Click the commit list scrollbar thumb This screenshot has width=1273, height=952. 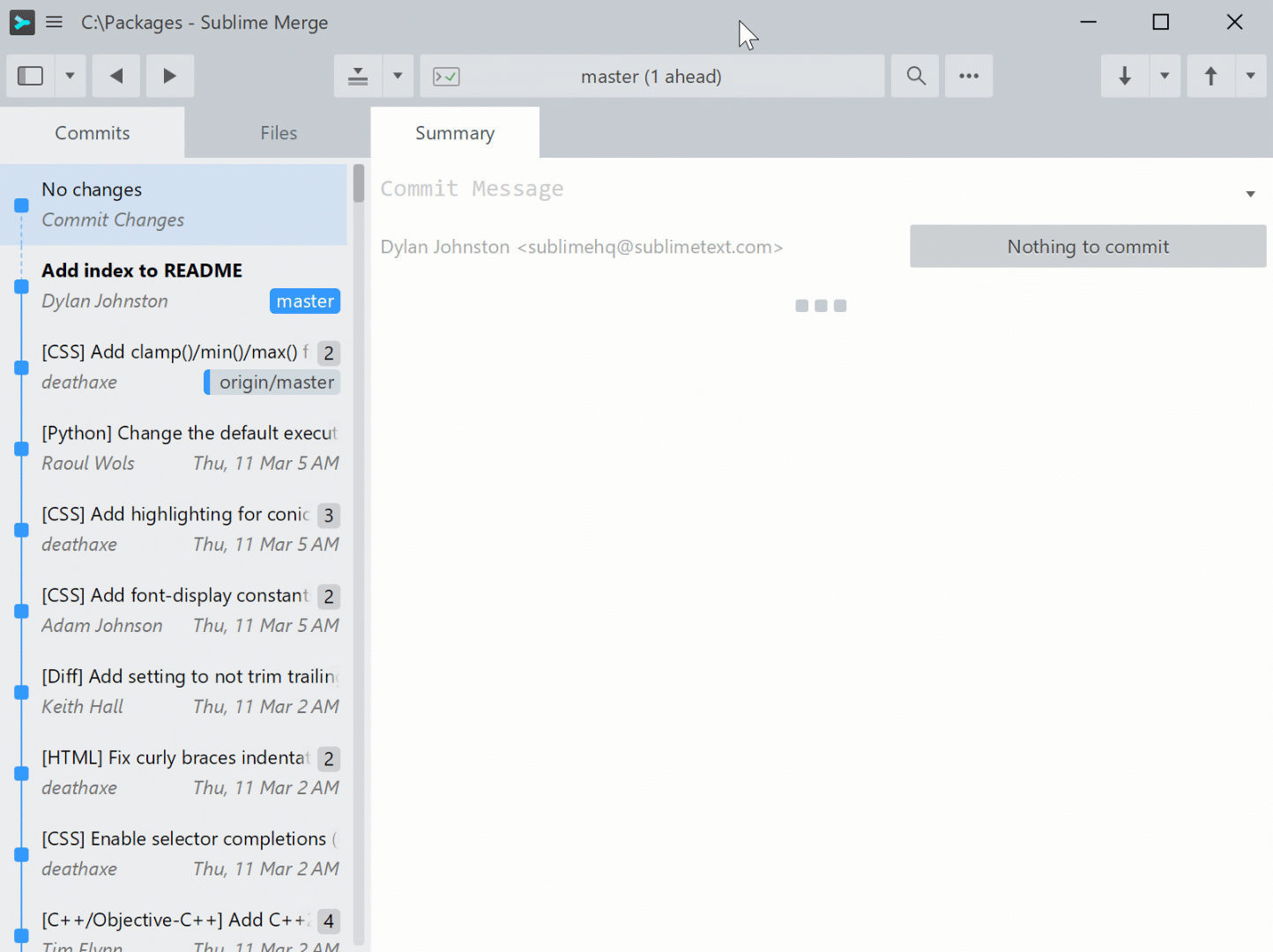point(359,183)
